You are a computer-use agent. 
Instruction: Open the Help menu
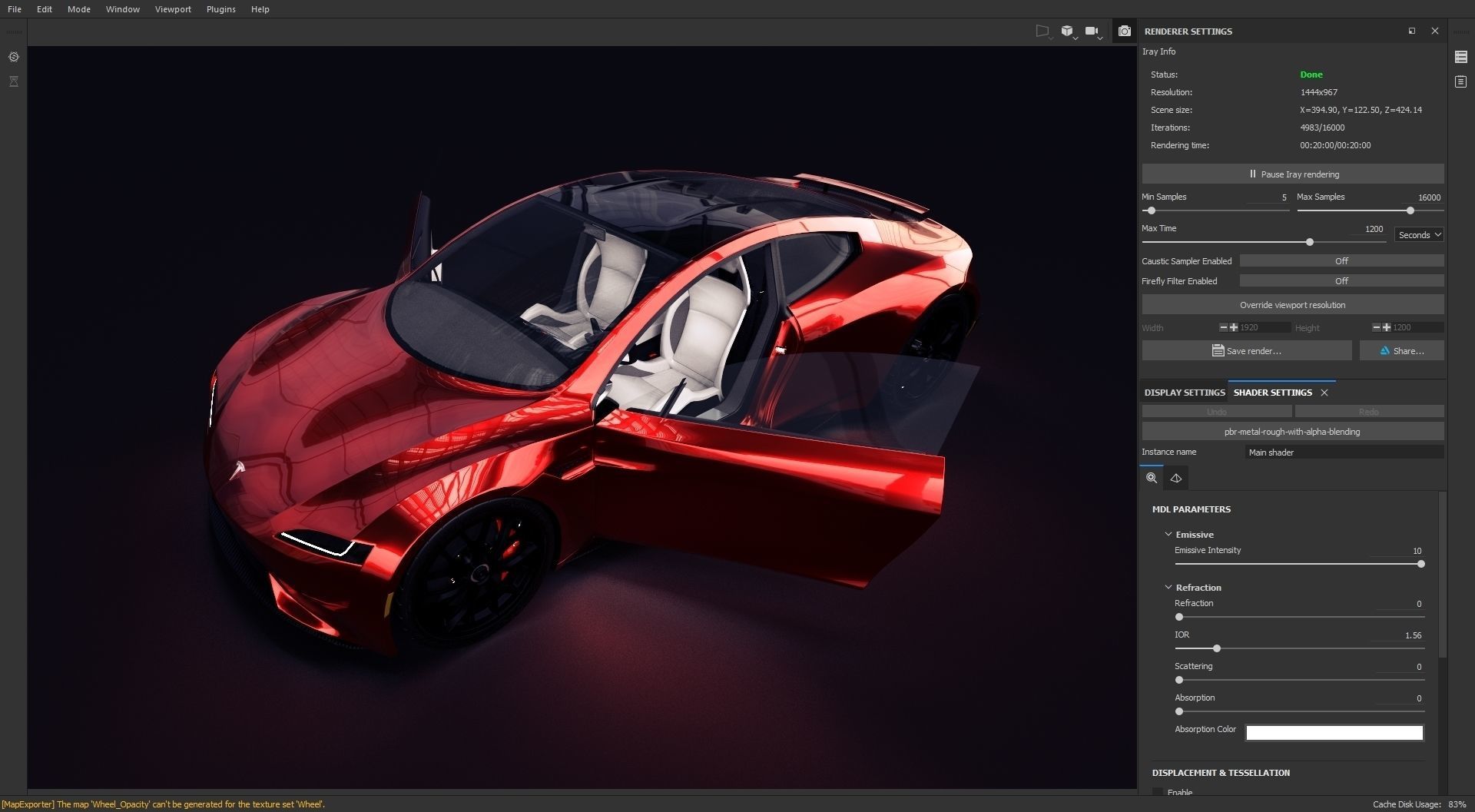click(260, 9)
